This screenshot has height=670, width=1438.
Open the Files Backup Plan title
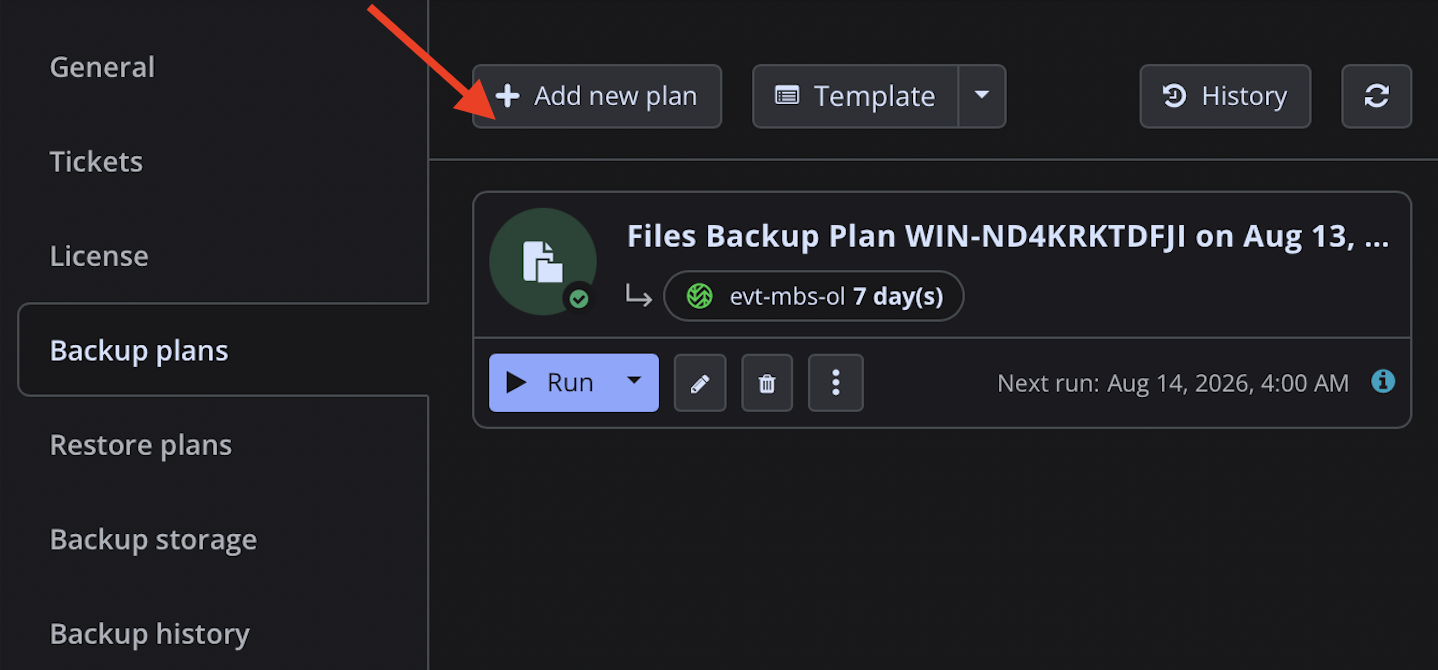click(1008, 236)
